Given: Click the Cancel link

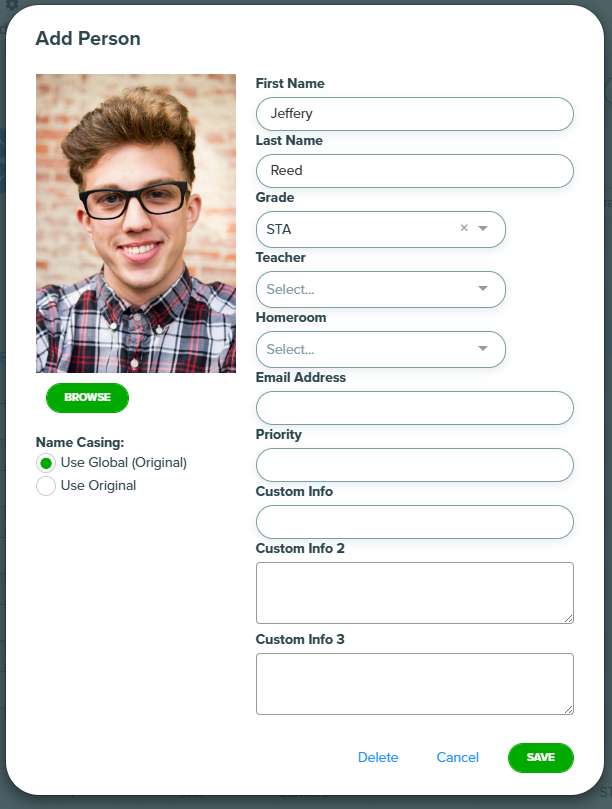Looking at the screenshot, I should [458, 757].
